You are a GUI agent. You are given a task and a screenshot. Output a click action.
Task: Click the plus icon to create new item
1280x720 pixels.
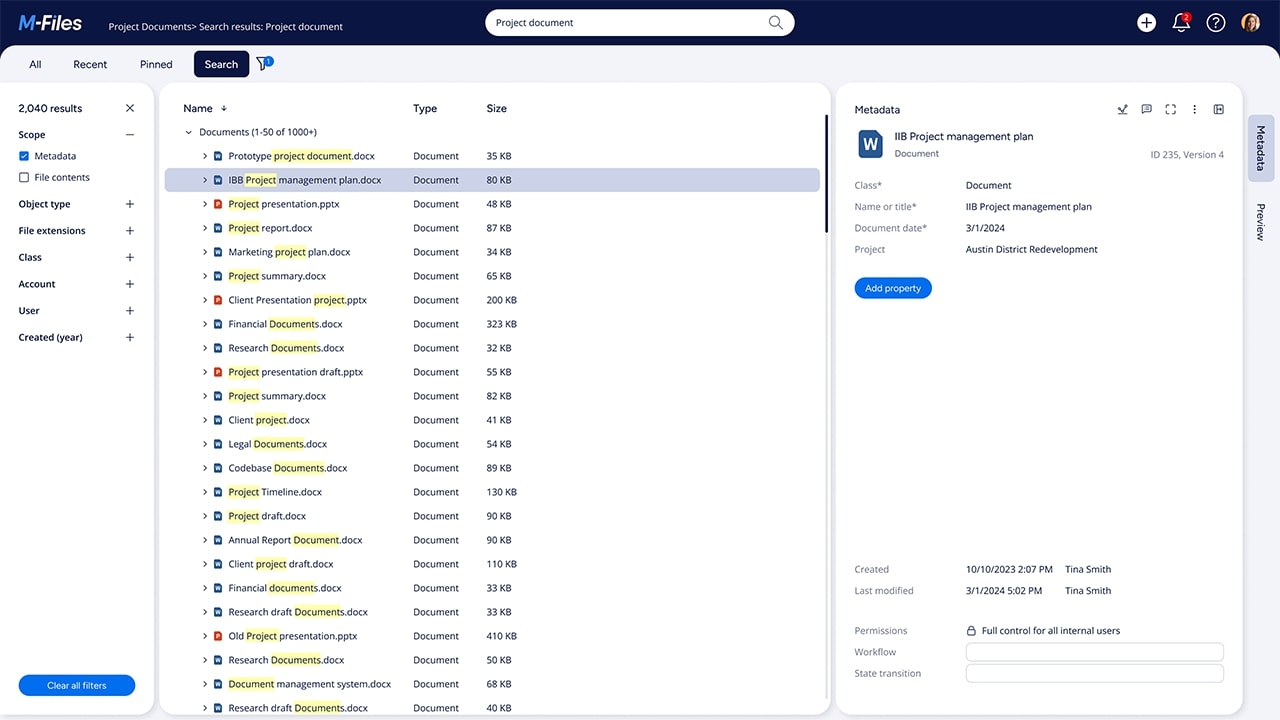(x=1146, y=22)
